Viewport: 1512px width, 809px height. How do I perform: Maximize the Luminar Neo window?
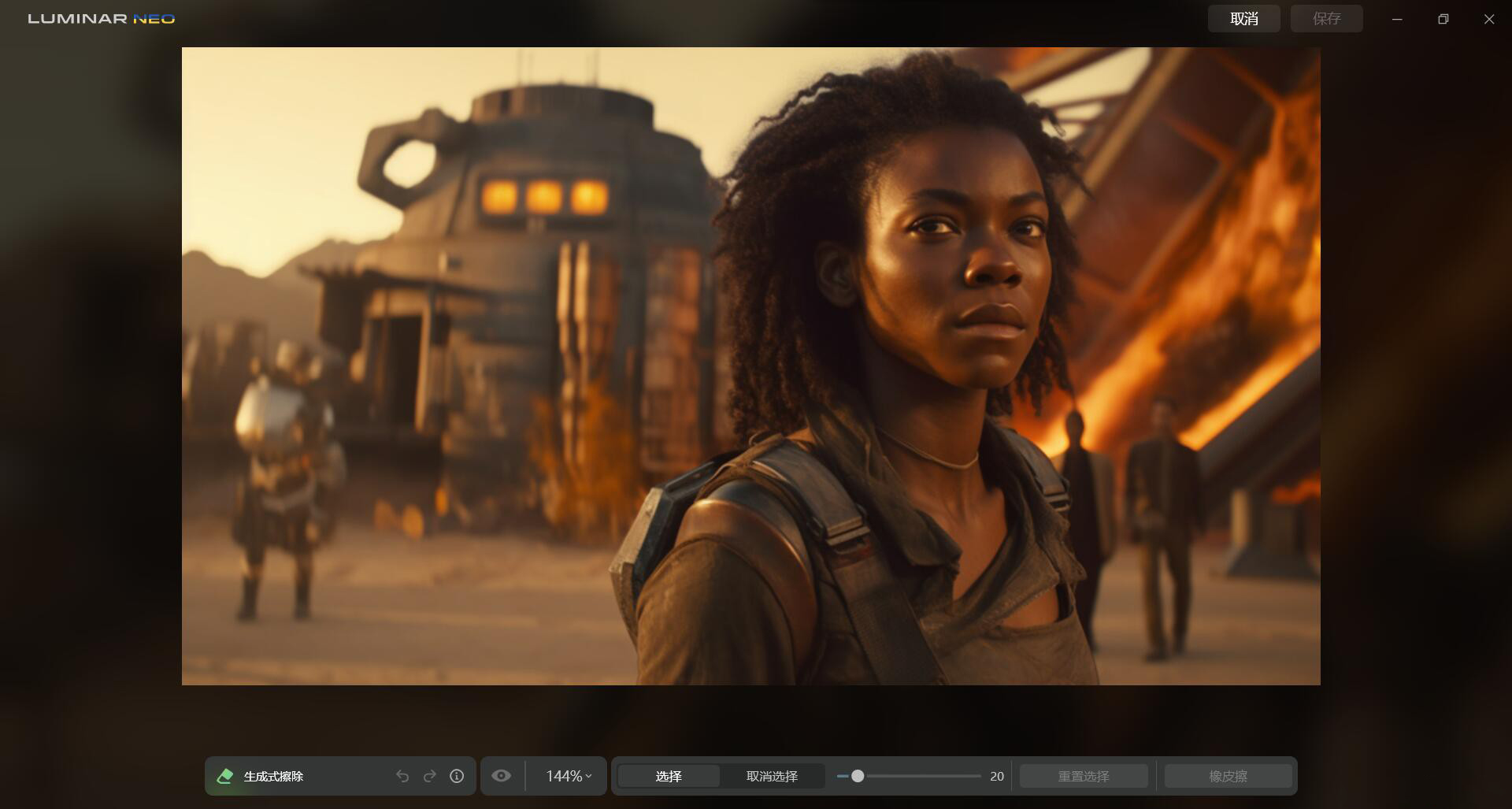1443,19
